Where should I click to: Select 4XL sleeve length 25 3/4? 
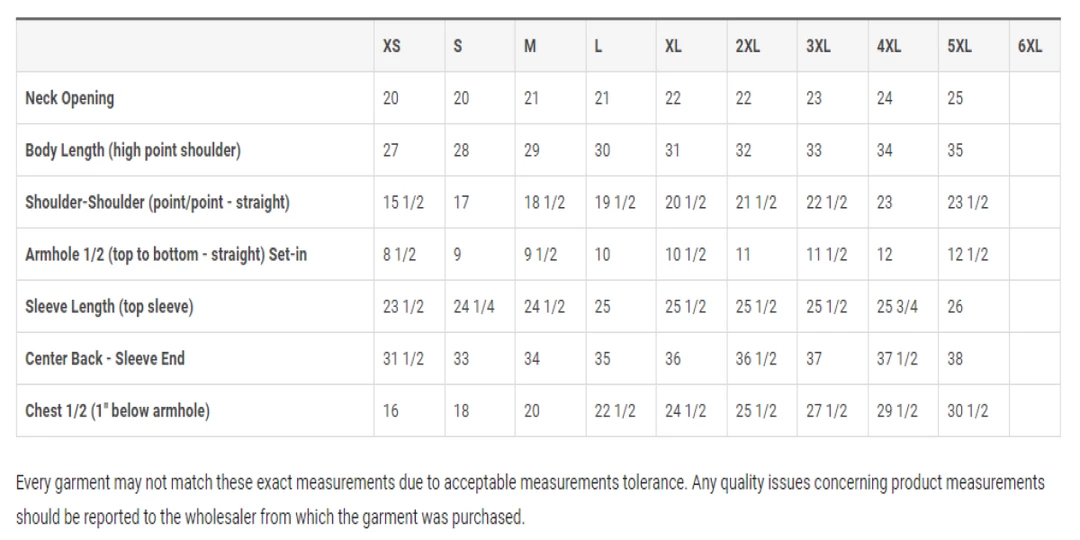pos(897,306)
